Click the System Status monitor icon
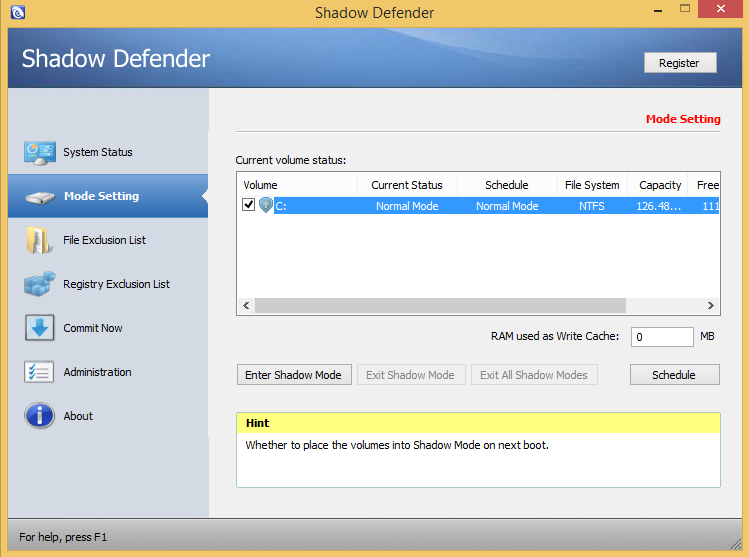Image resolution: width=749 pixels, height=557 pixels. pyautogui.click(x=40, y=153)
